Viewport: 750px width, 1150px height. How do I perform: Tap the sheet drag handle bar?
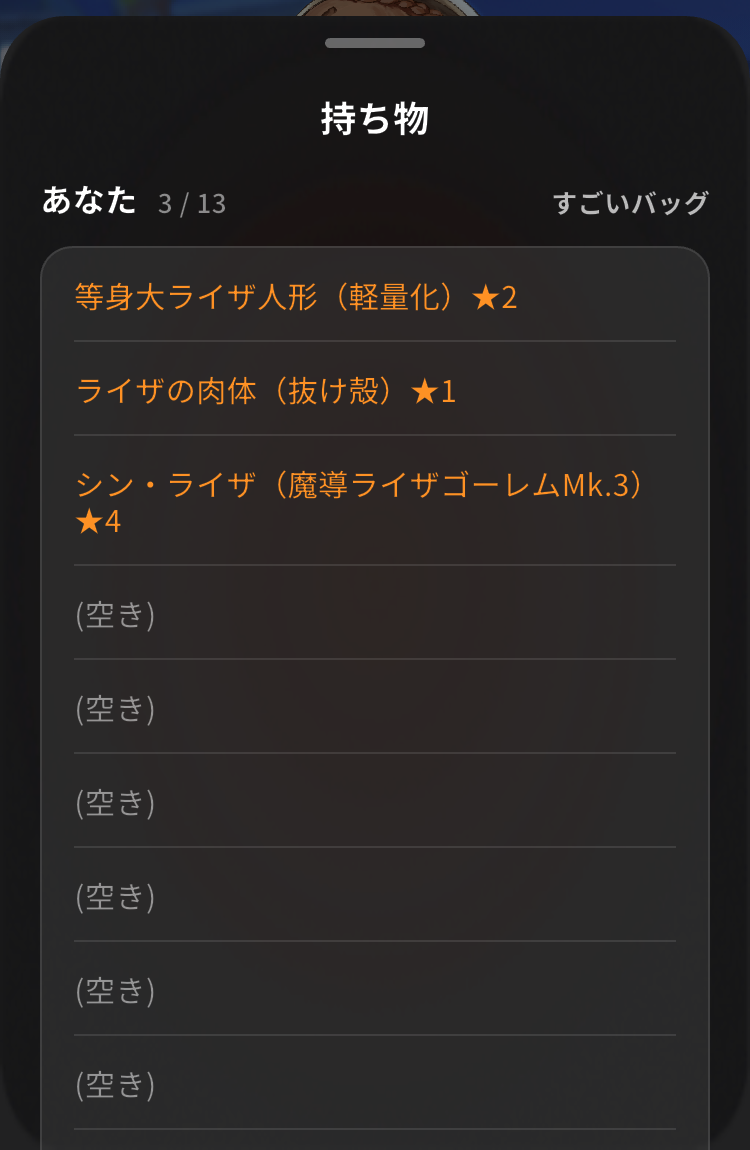click(375, 43)
